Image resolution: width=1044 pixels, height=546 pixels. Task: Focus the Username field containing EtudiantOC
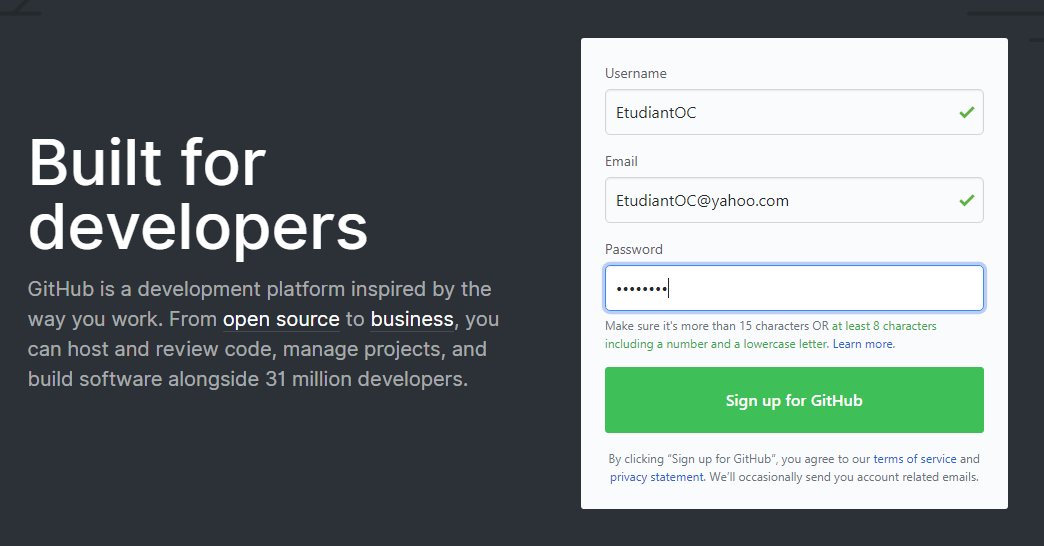click(x=794, y=112)
